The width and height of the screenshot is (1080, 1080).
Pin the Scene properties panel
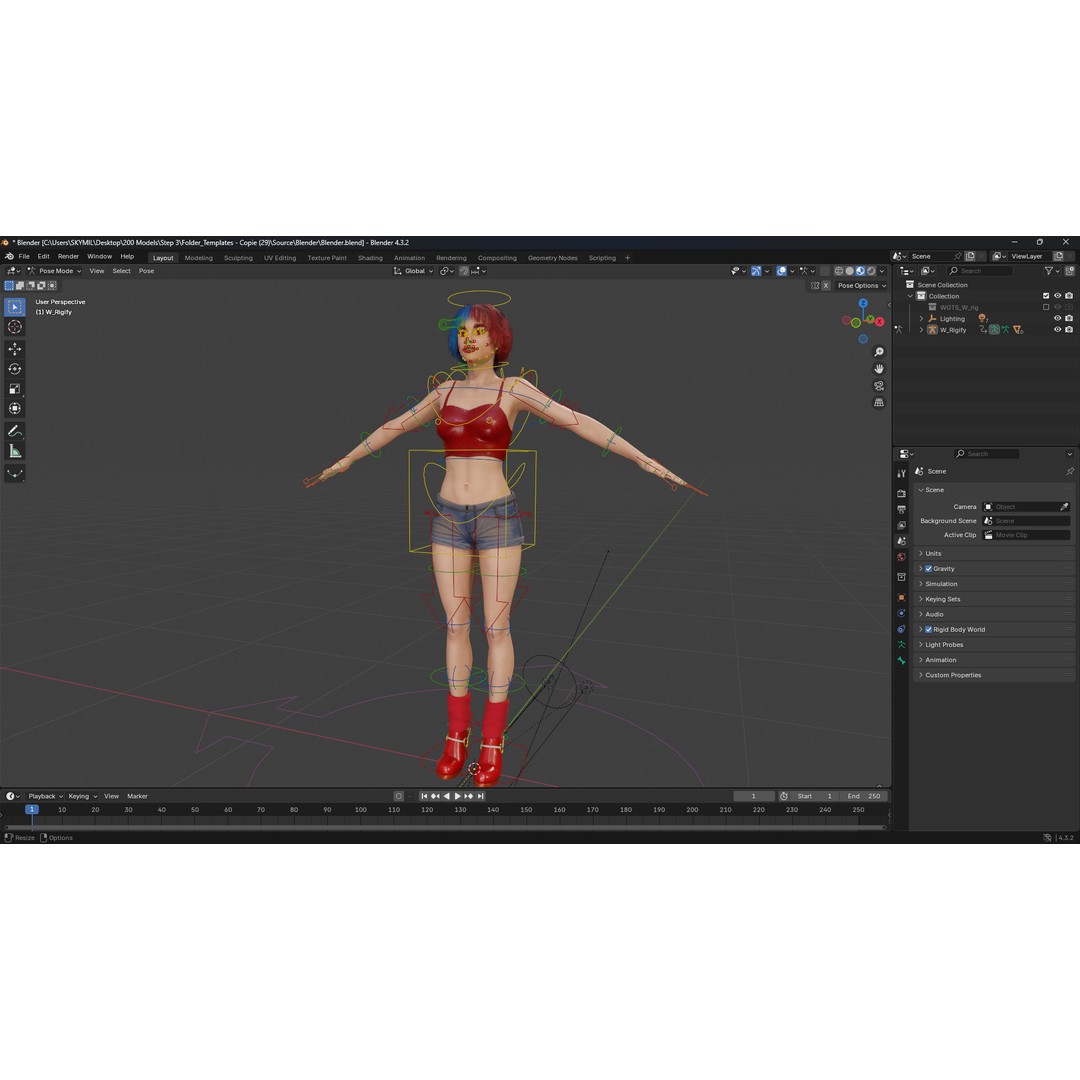point(1070,472)
